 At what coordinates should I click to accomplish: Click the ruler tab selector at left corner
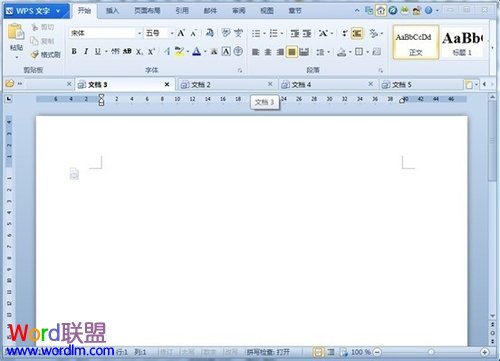click(x=9, y=99)
